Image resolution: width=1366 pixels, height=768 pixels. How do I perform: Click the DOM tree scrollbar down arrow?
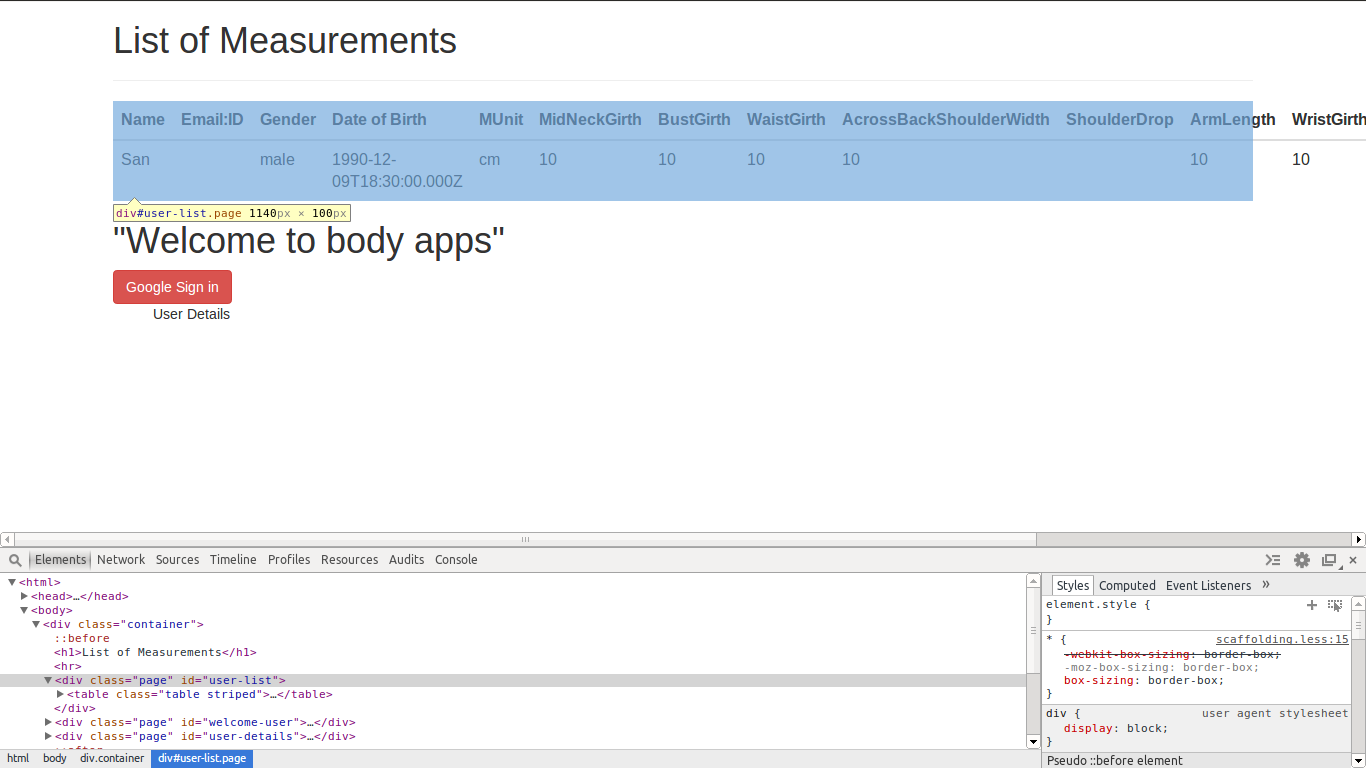click(1034, 742)
